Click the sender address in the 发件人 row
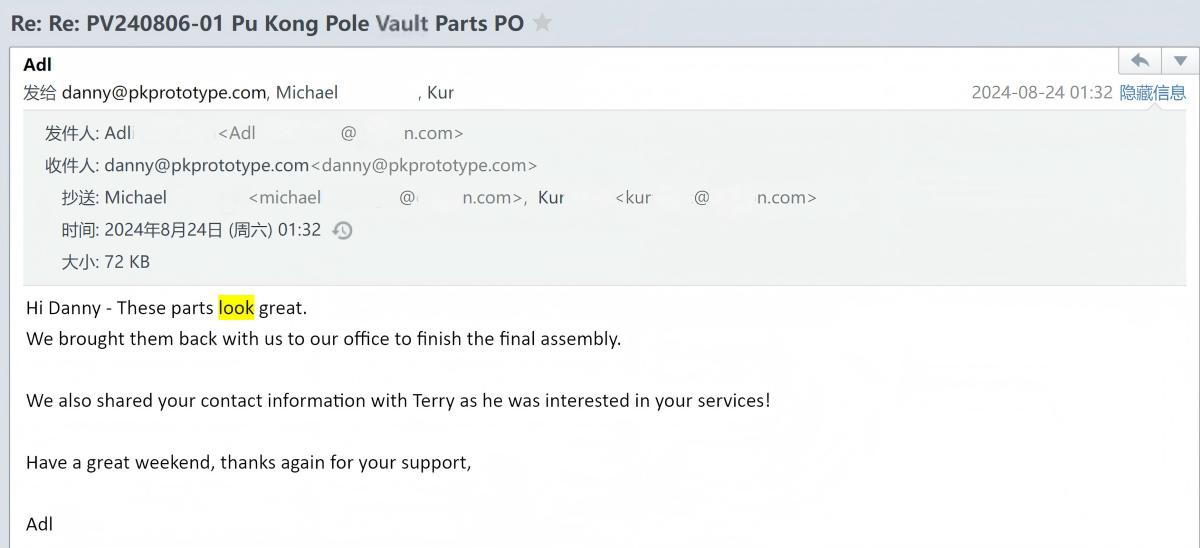Image resolution: width=1200 pixels, height=548 pixels. tap(340, 133)
